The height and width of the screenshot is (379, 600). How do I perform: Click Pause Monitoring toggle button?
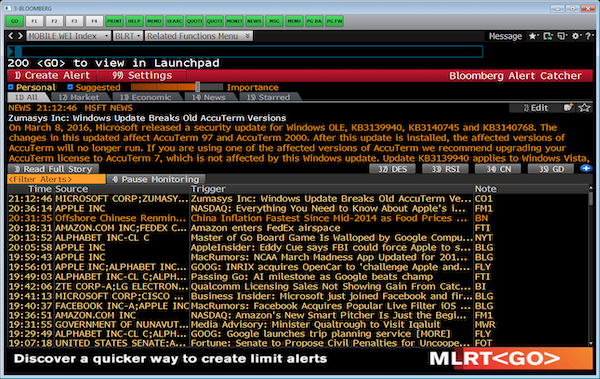156,179
